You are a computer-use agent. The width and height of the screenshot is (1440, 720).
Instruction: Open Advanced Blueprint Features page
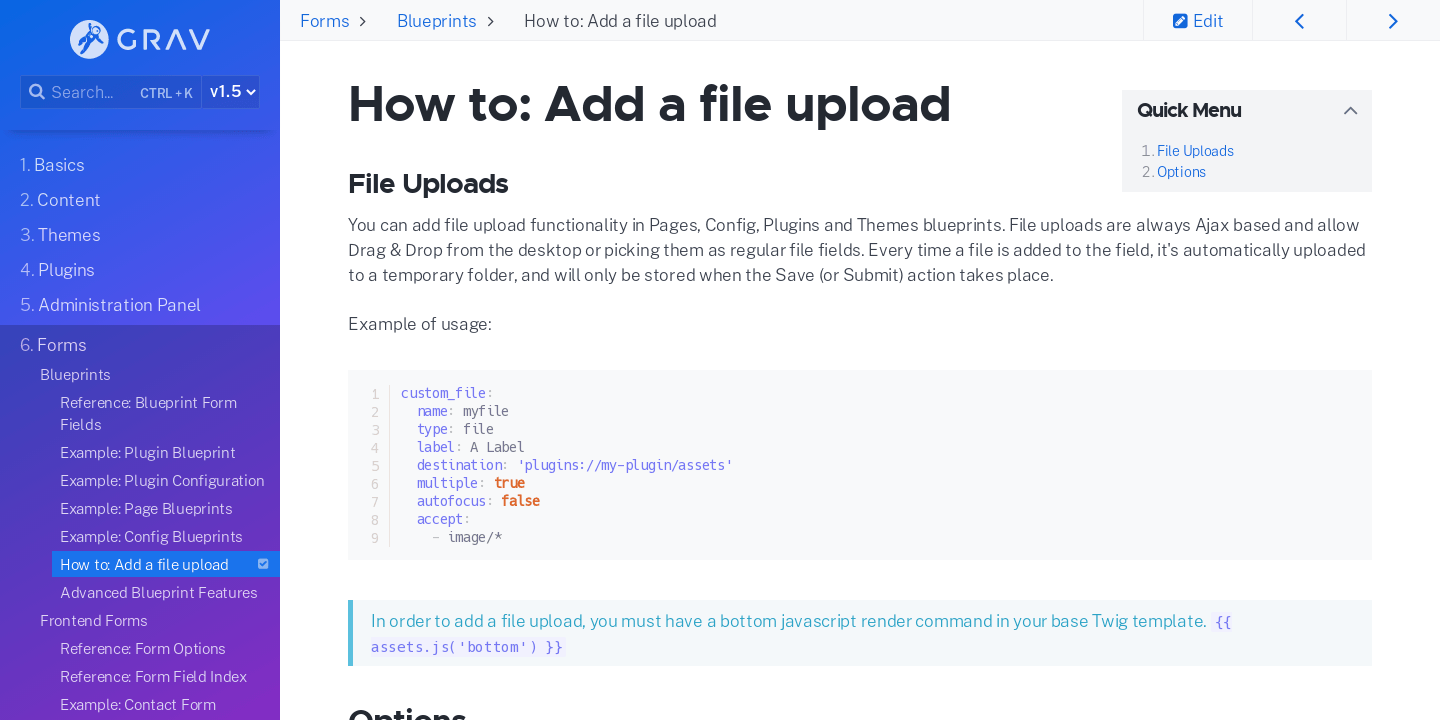(158, 592)
